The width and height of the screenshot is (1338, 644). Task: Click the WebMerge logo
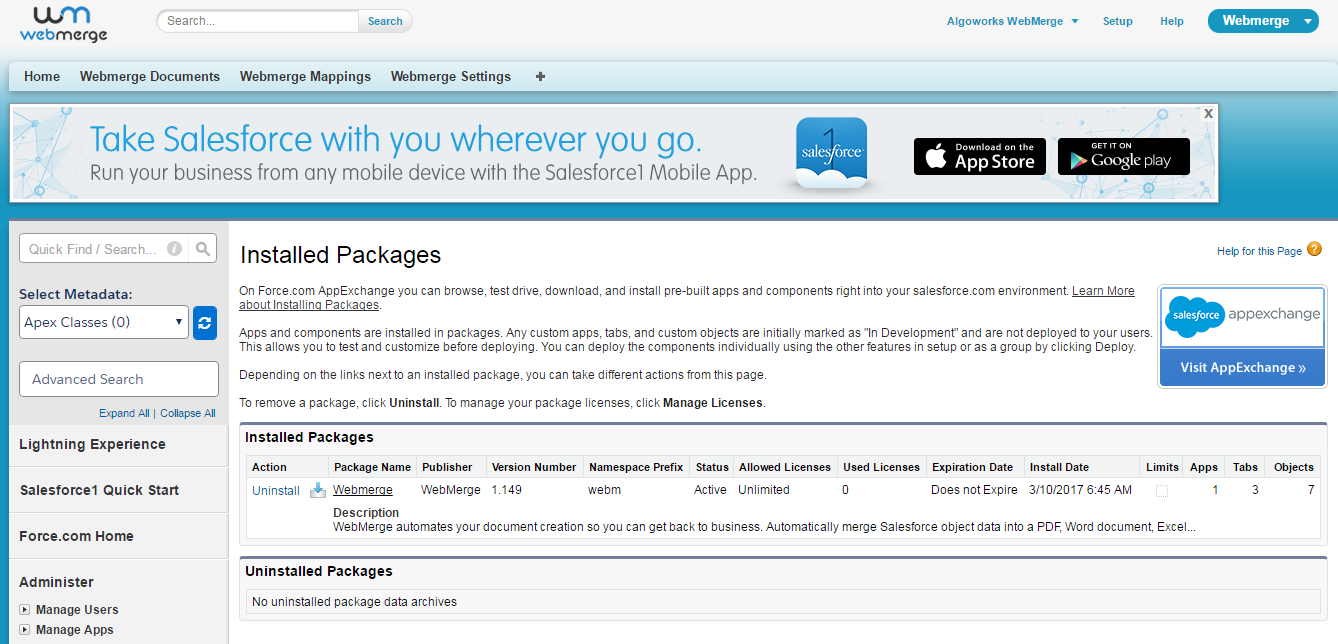pos(63,24)
